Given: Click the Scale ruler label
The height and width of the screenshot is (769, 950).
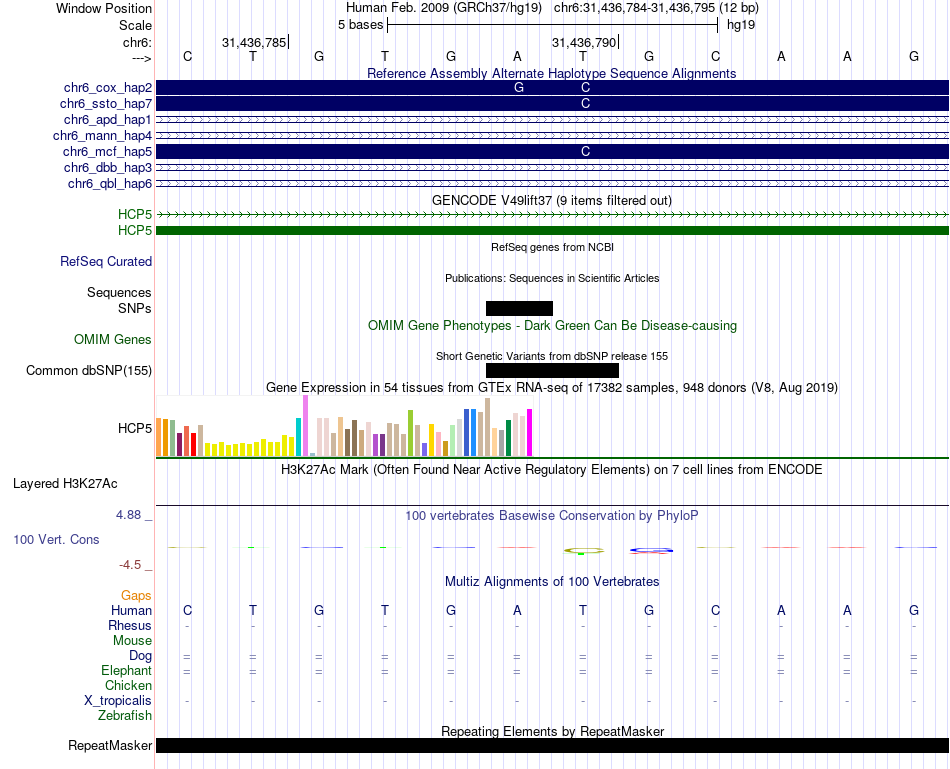Looking at the screenshot, I should 135,25.
